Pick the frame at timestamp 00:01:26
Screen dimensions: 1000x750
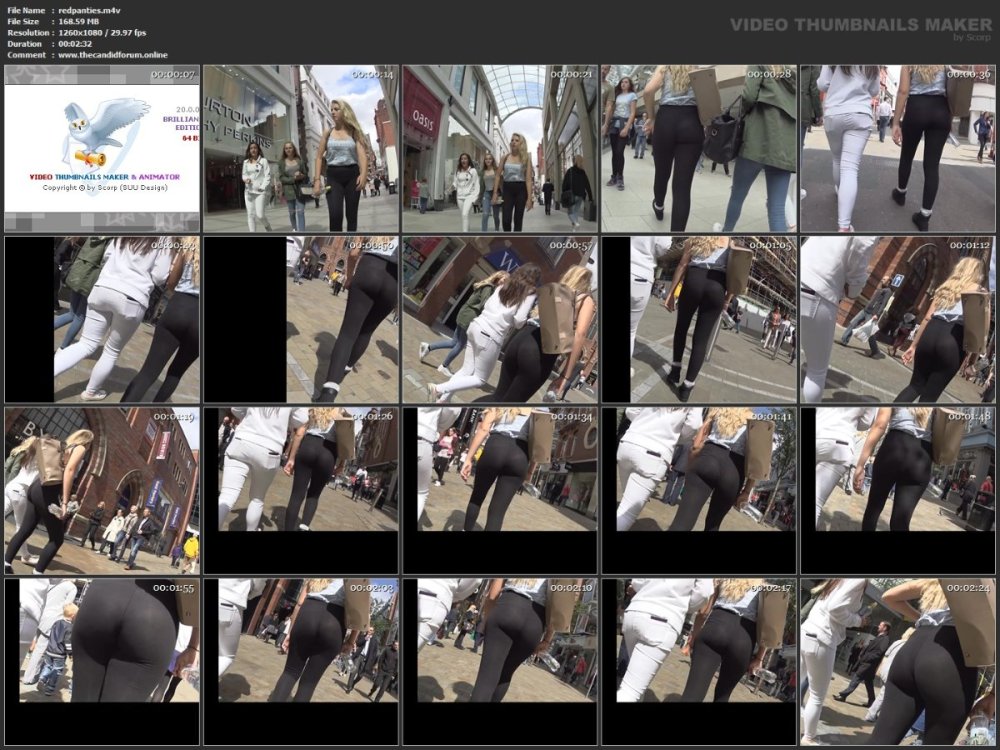tap(301, 491)
